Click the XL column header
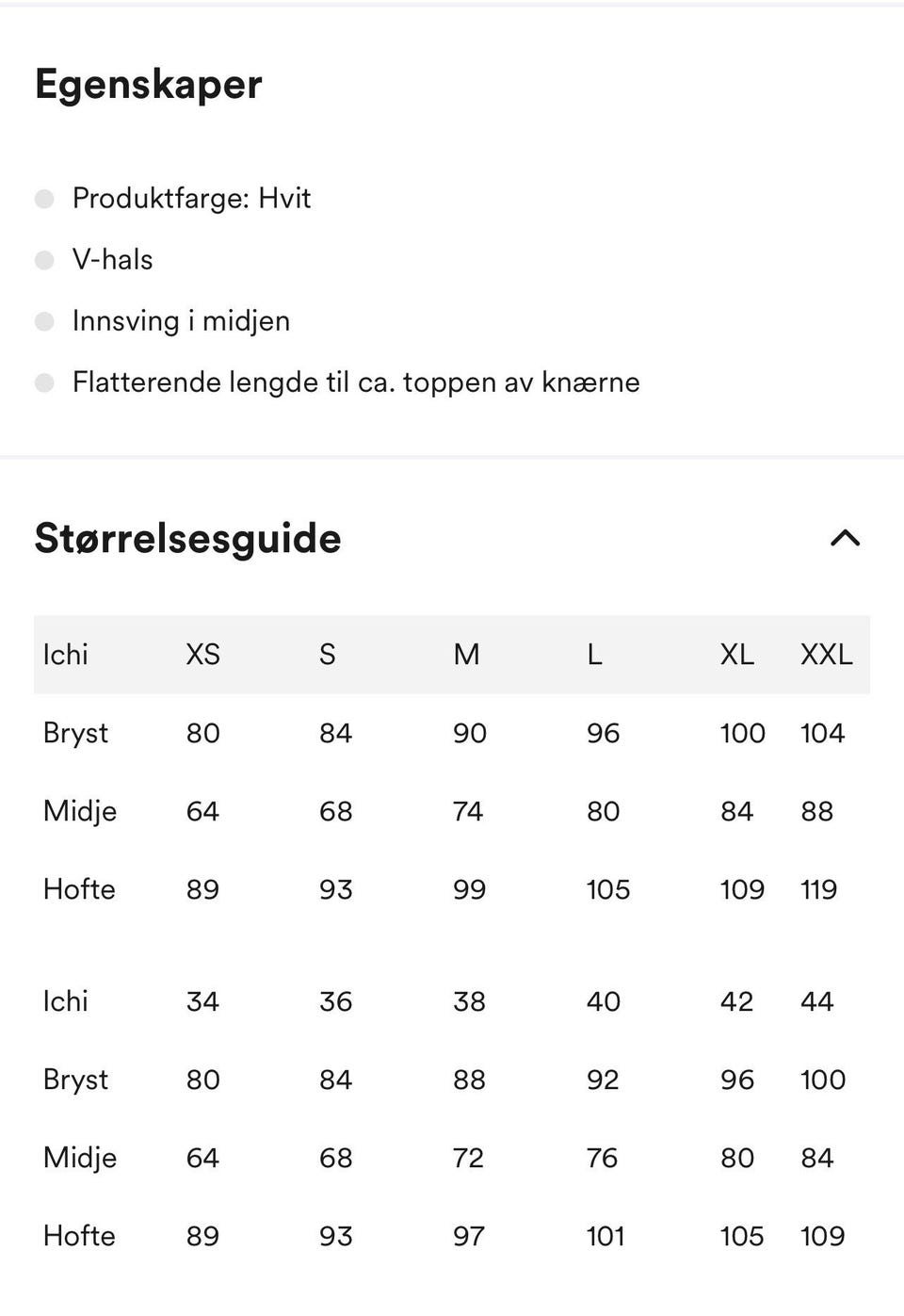 [736, 654]
